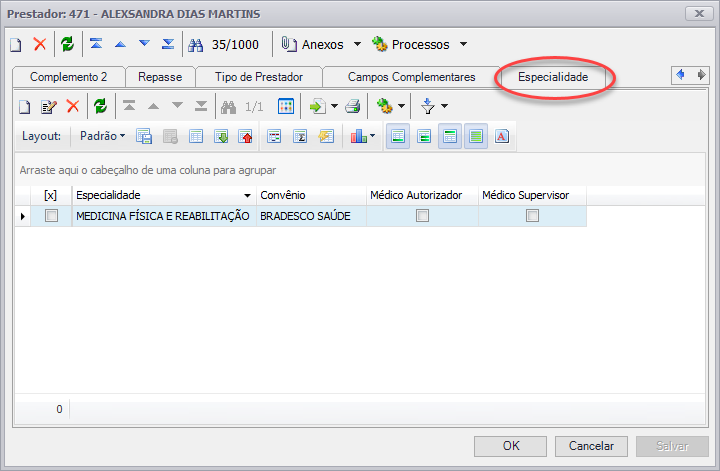This screenshot has height=471, width=720.
Task: Toggle the second grid view button
Action: tap(424, 136)
